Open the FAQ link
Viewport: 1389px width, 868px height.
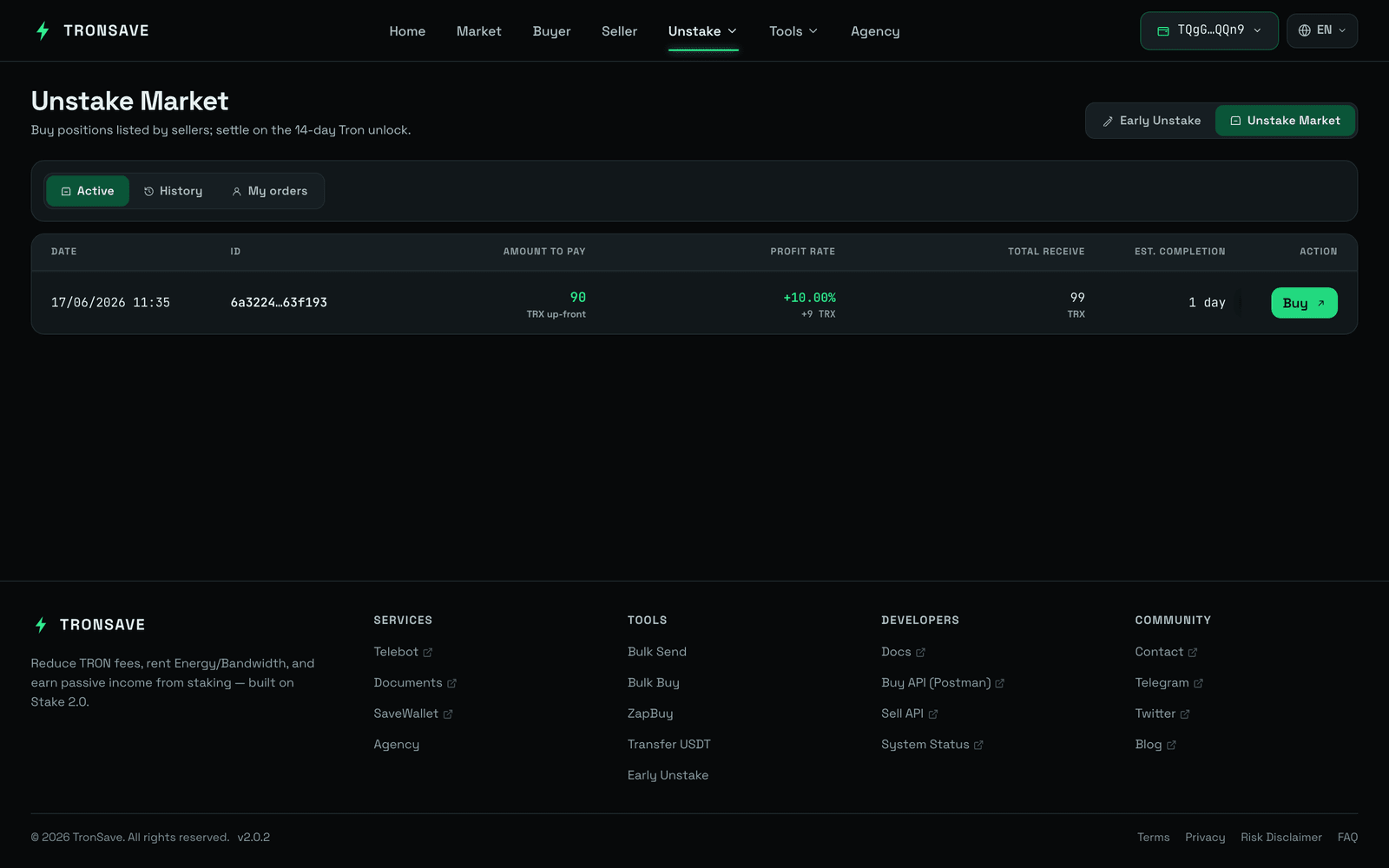tap(1347, 838)
